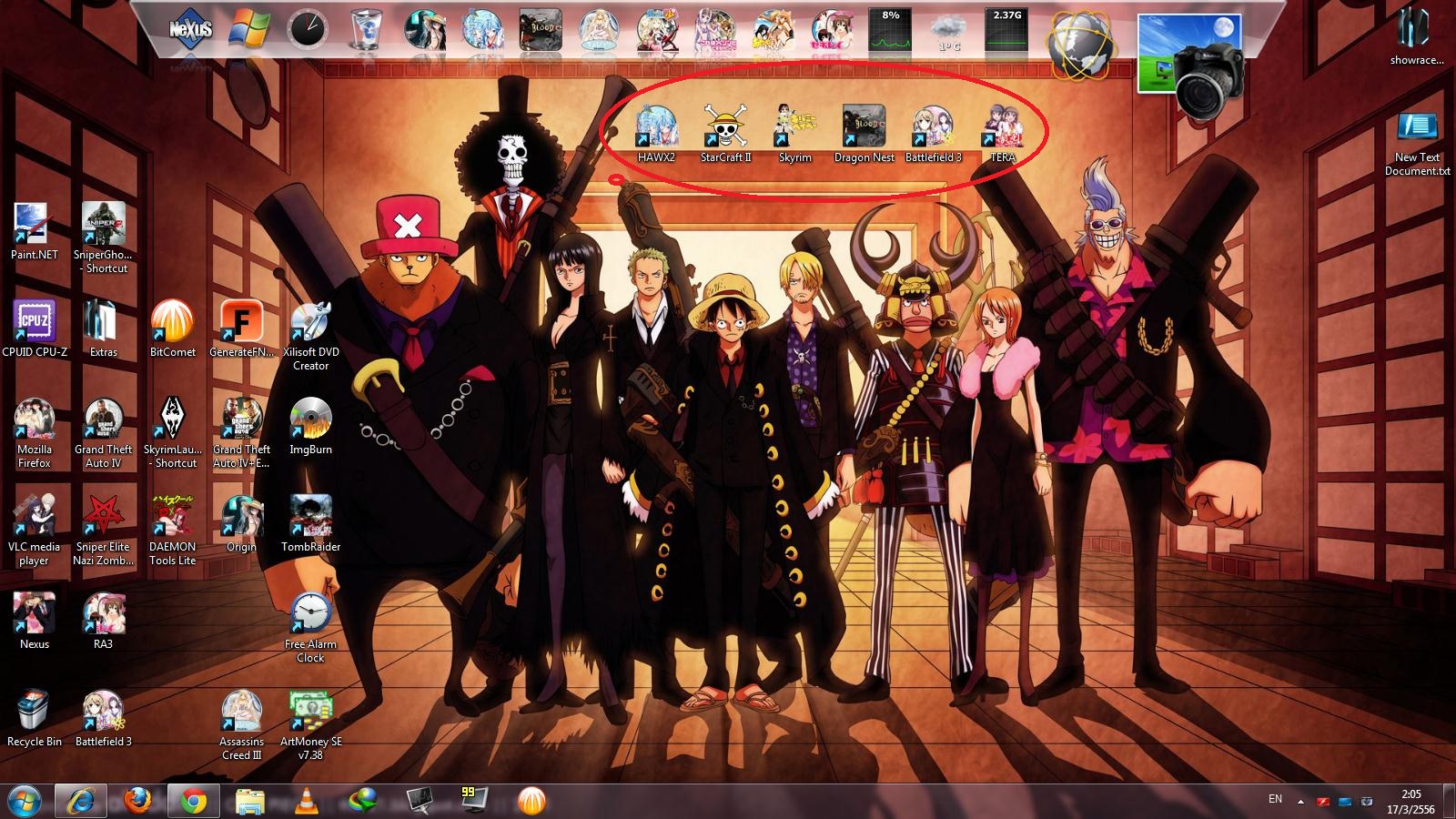Viewport: 1456px width, 819px height.
Task: Click the Nexus logo in the dock
Action: tap(190, 30)
